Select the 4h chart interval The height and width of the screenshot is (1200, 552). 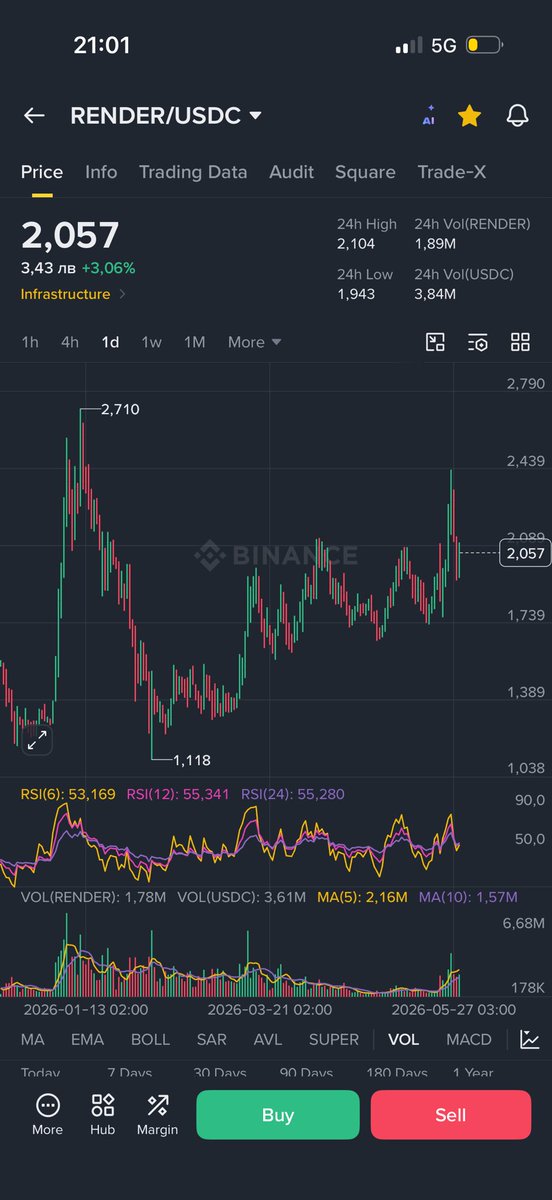pos(70,342)
